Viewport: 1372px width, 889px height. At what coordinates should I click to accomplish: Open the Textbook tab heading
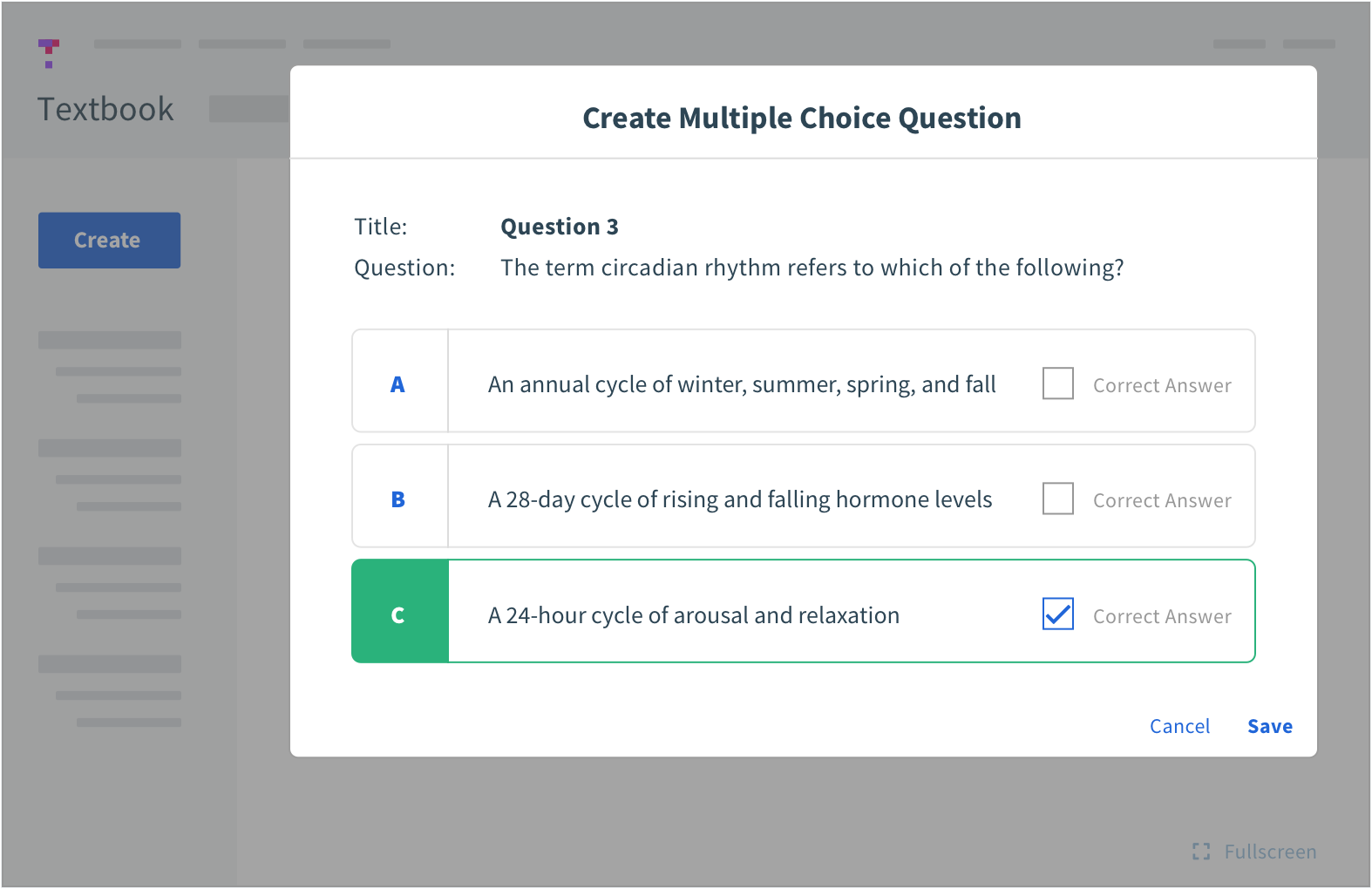click(x=105, y=110)
